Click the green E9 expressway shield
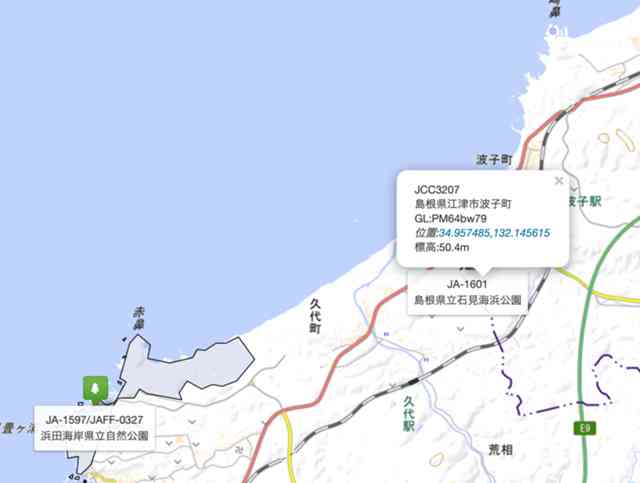The height and width of the screenshot is (483, 640). click(x=585, y=428)
